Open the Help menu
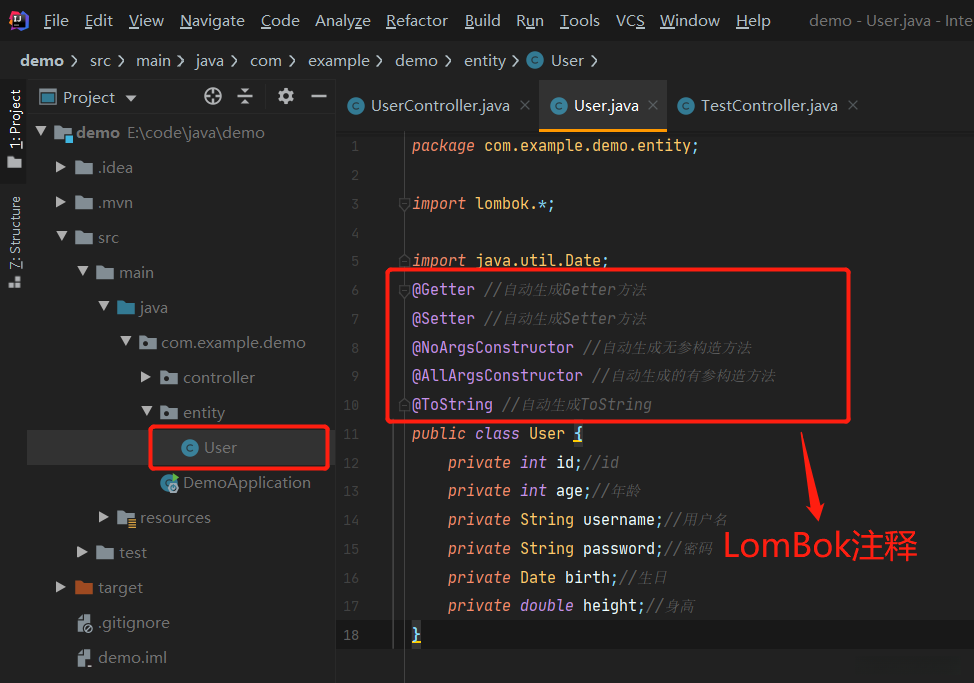The height and width of the screenshot is (683, 974). click(753, 20)
